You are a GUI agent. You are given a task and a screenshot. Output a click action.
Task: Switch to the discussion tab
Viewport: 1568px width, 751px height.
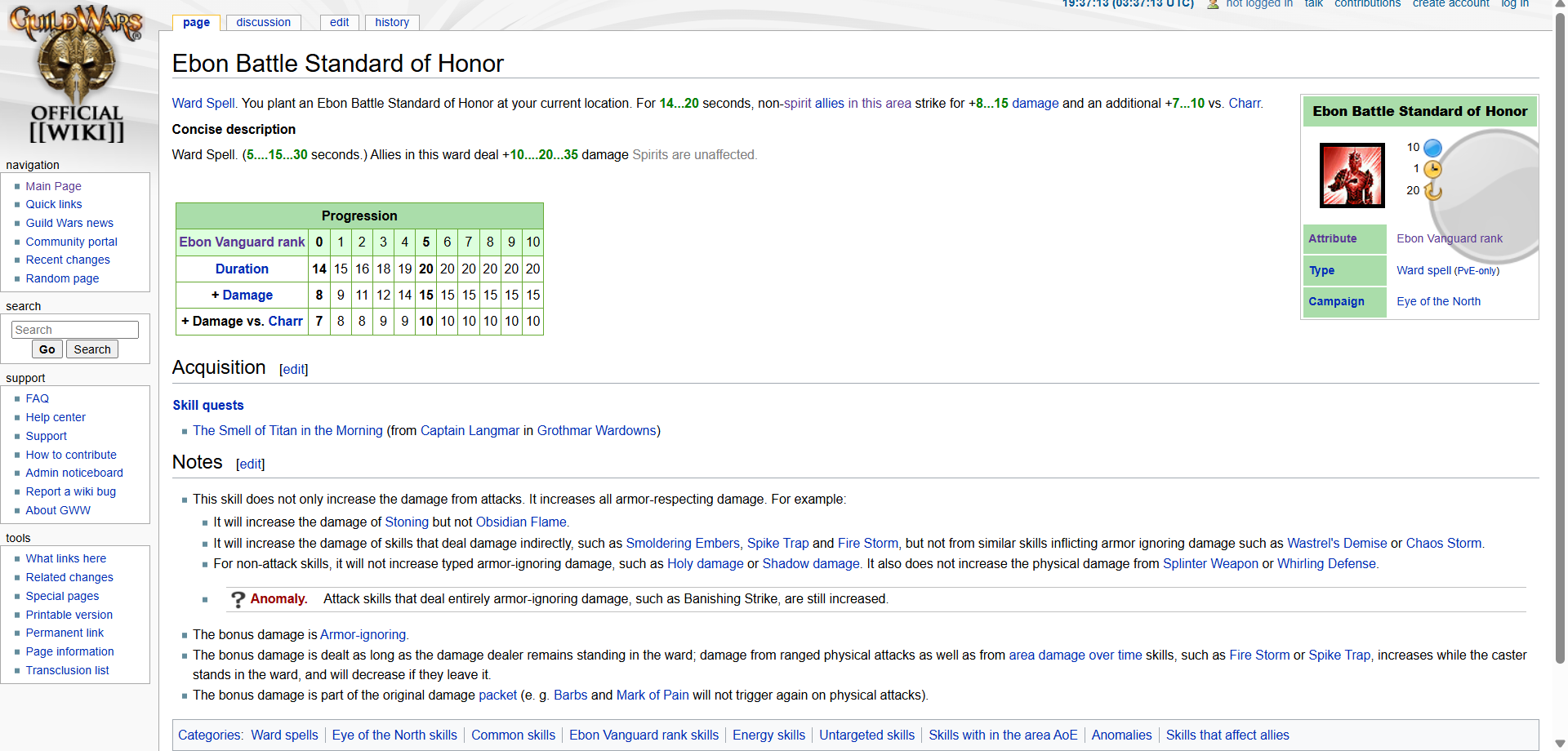click(264, 23)
